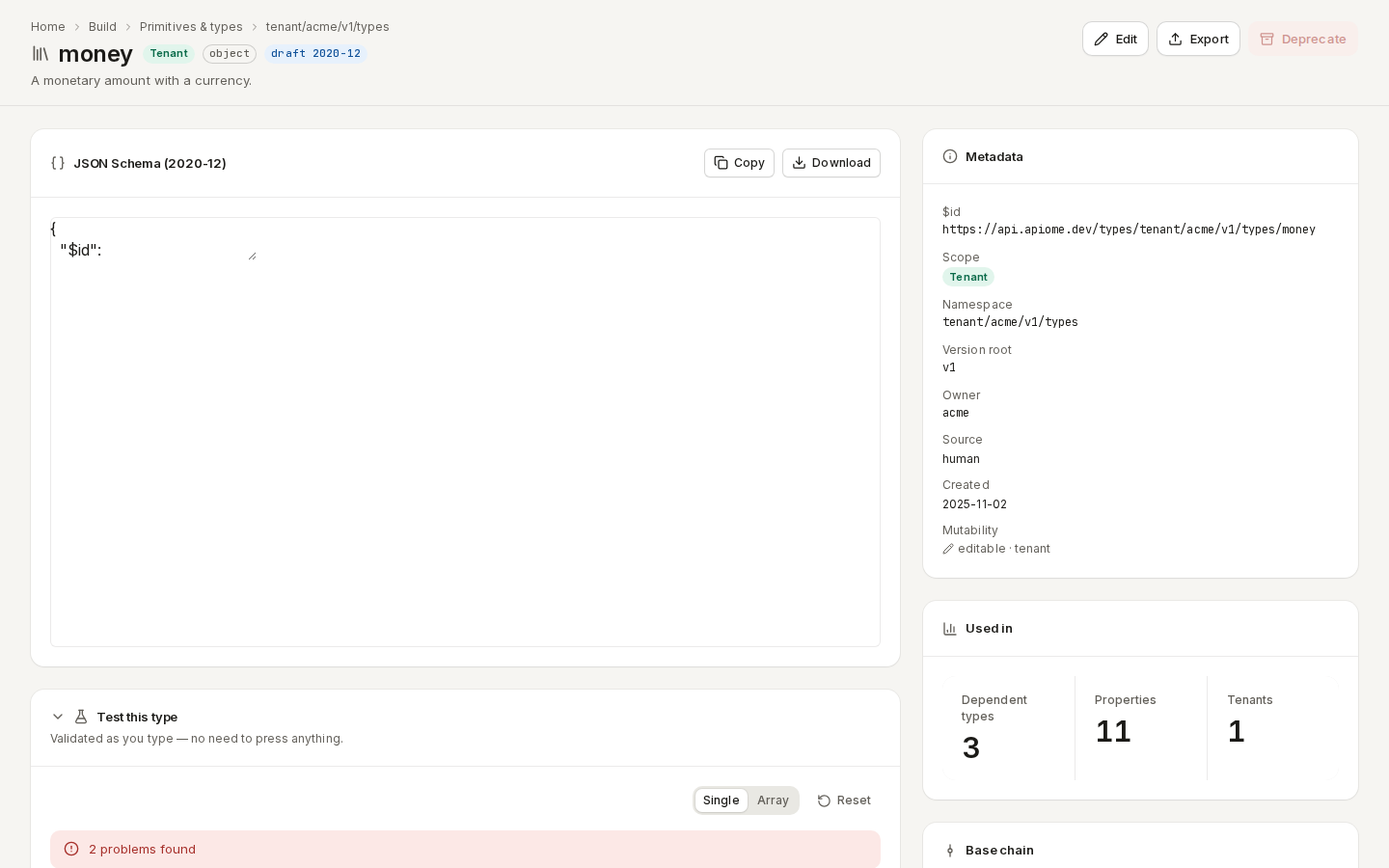This screenshot has width=1389, height=868.
Task: Copy the JSON Schema
Action: click(x=739, y=163)
